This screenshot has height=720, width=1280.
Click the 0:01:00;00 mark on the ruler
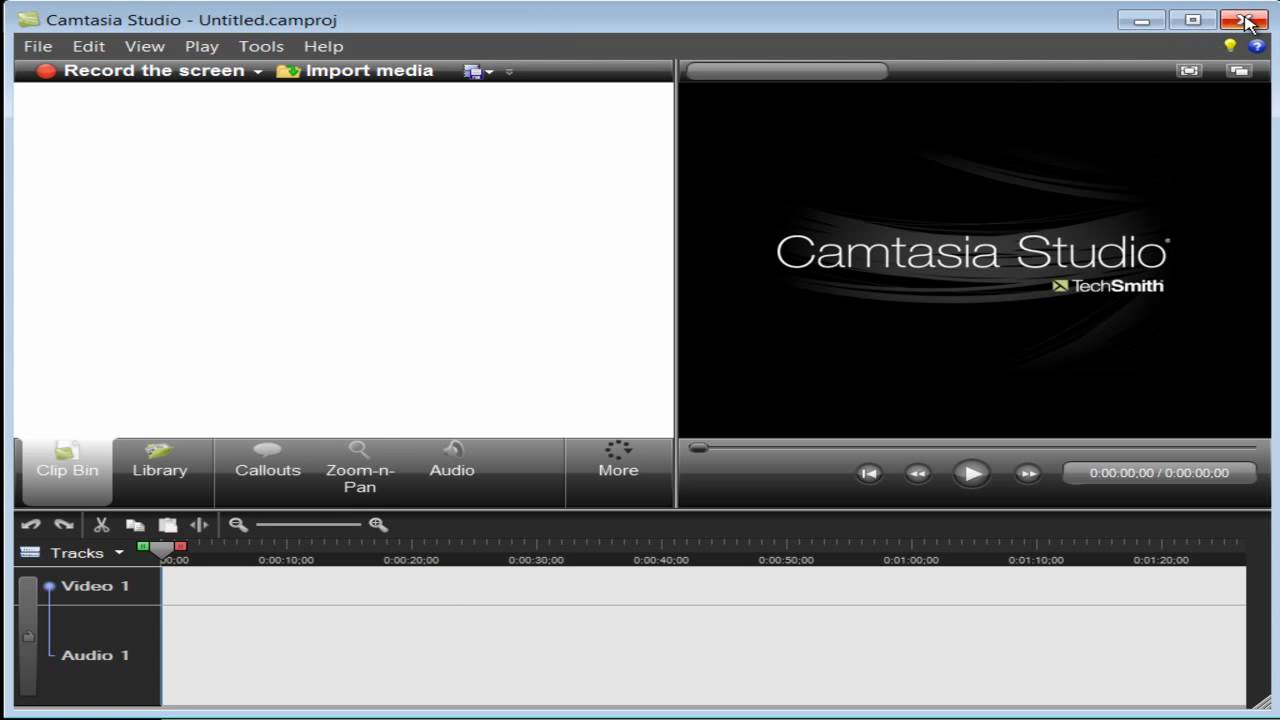coord(911,560)
